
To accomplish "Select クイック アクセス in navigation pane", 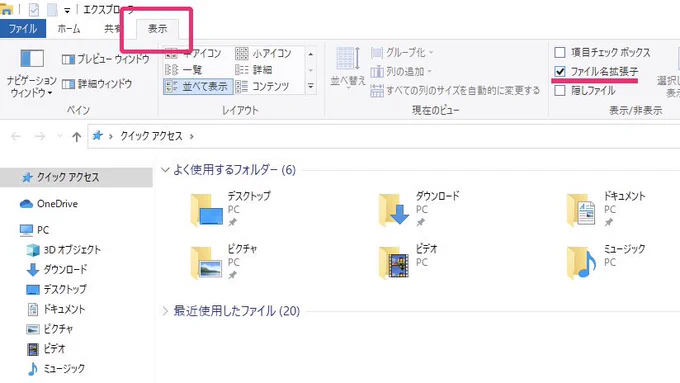I will coord(76,177).
